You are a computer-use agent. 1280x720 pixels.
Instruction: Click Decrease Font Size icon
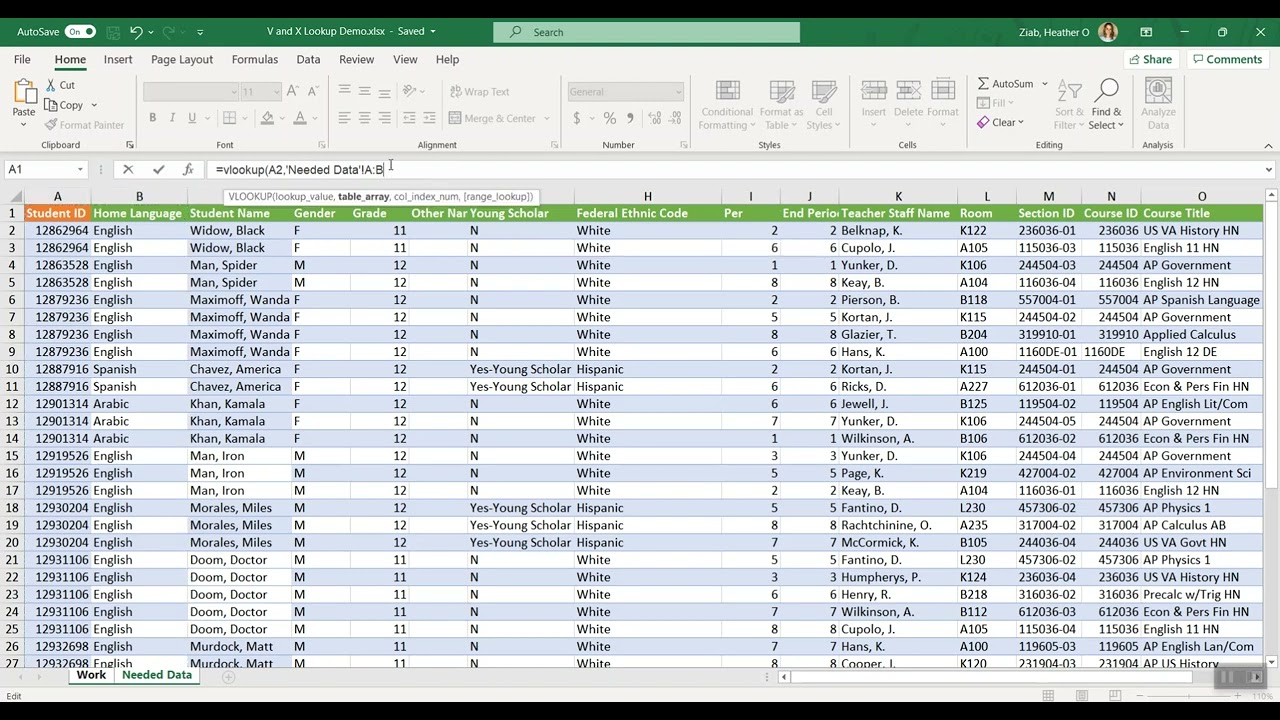tap(312, 92)
